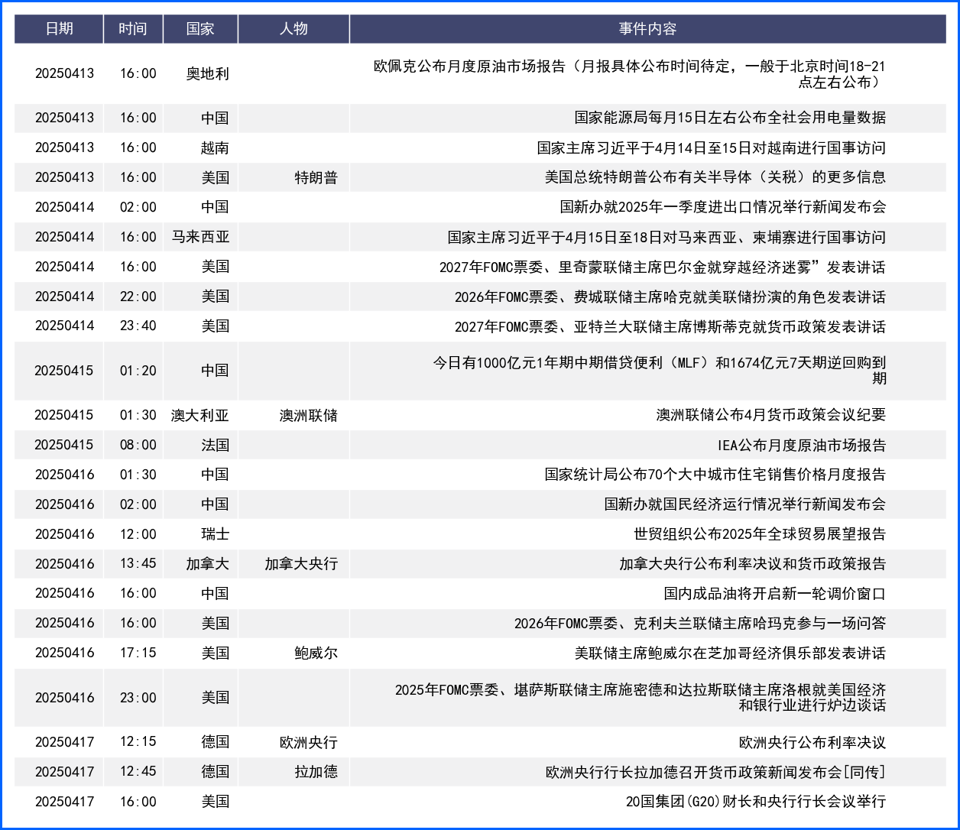Select the 马来西亚 country cell

pos(200,237)
